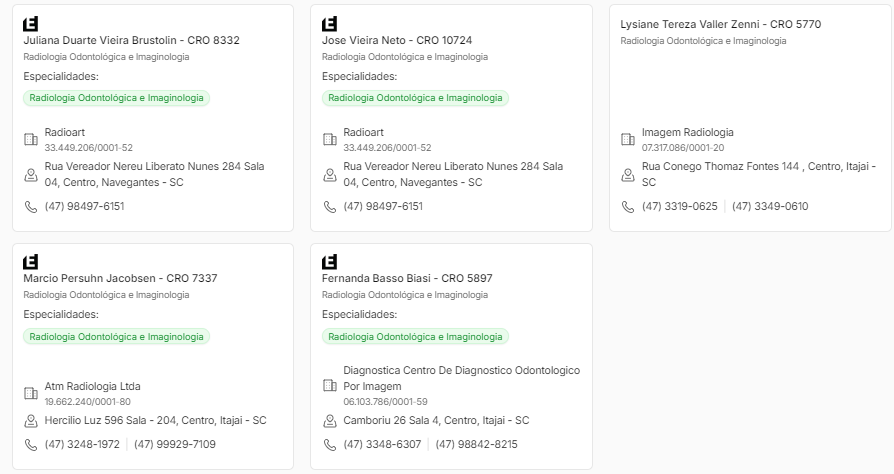Image resolution: width=894 pixels, height=474 pixels.
Task: Click the Hercilio Luz 596 address text
Action: [155, 421]
